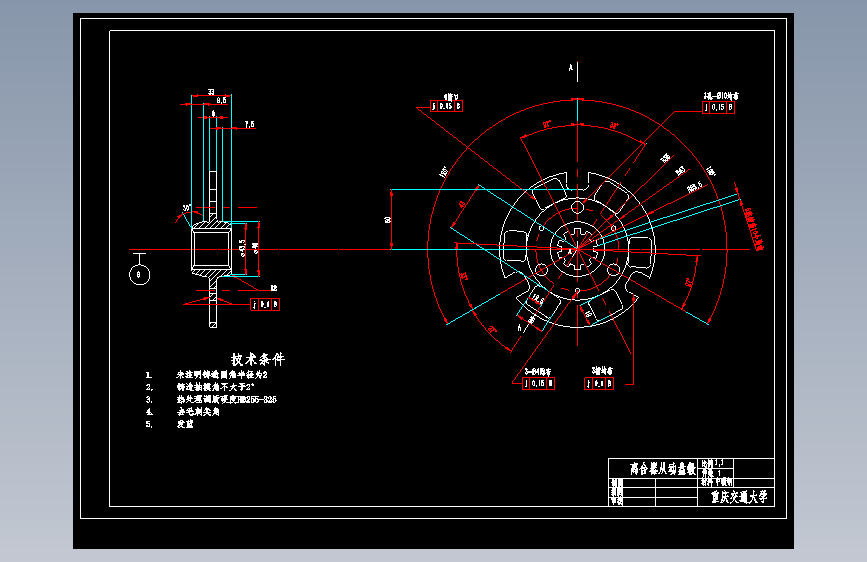Image resolution: width=867 pixels, height=562 pixels.
Task: Click the datum circle symbol near the section view
Action: 139,274
